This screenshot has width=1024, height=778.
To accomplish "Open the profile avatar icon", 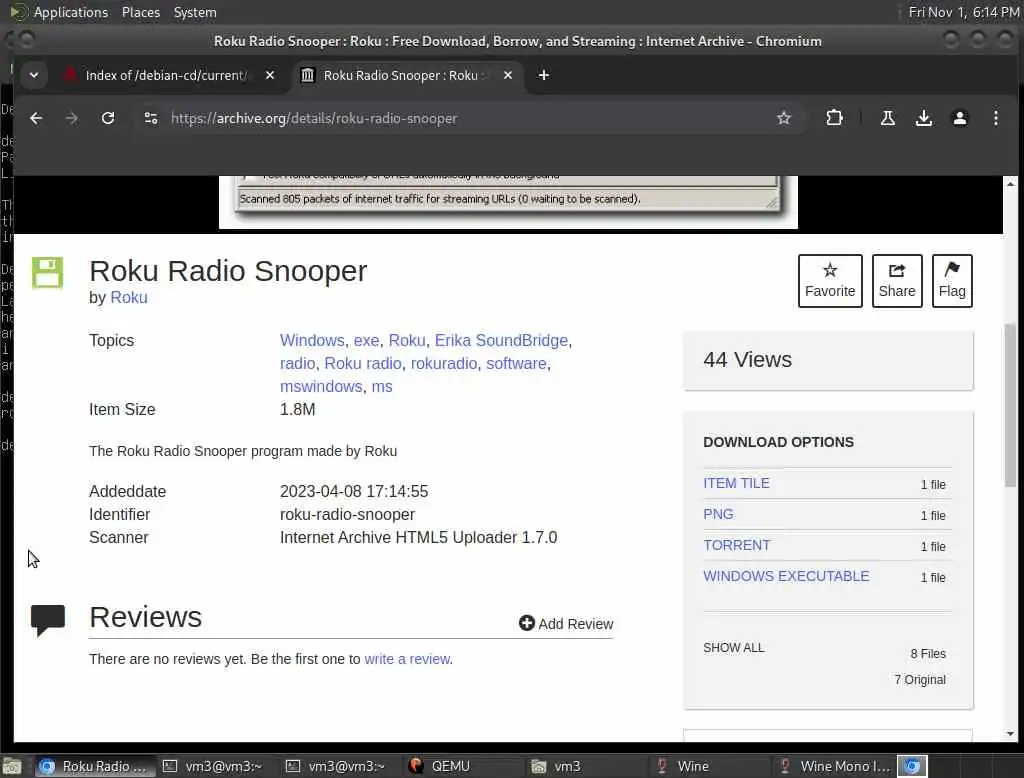I will click(x=959, y=118).
